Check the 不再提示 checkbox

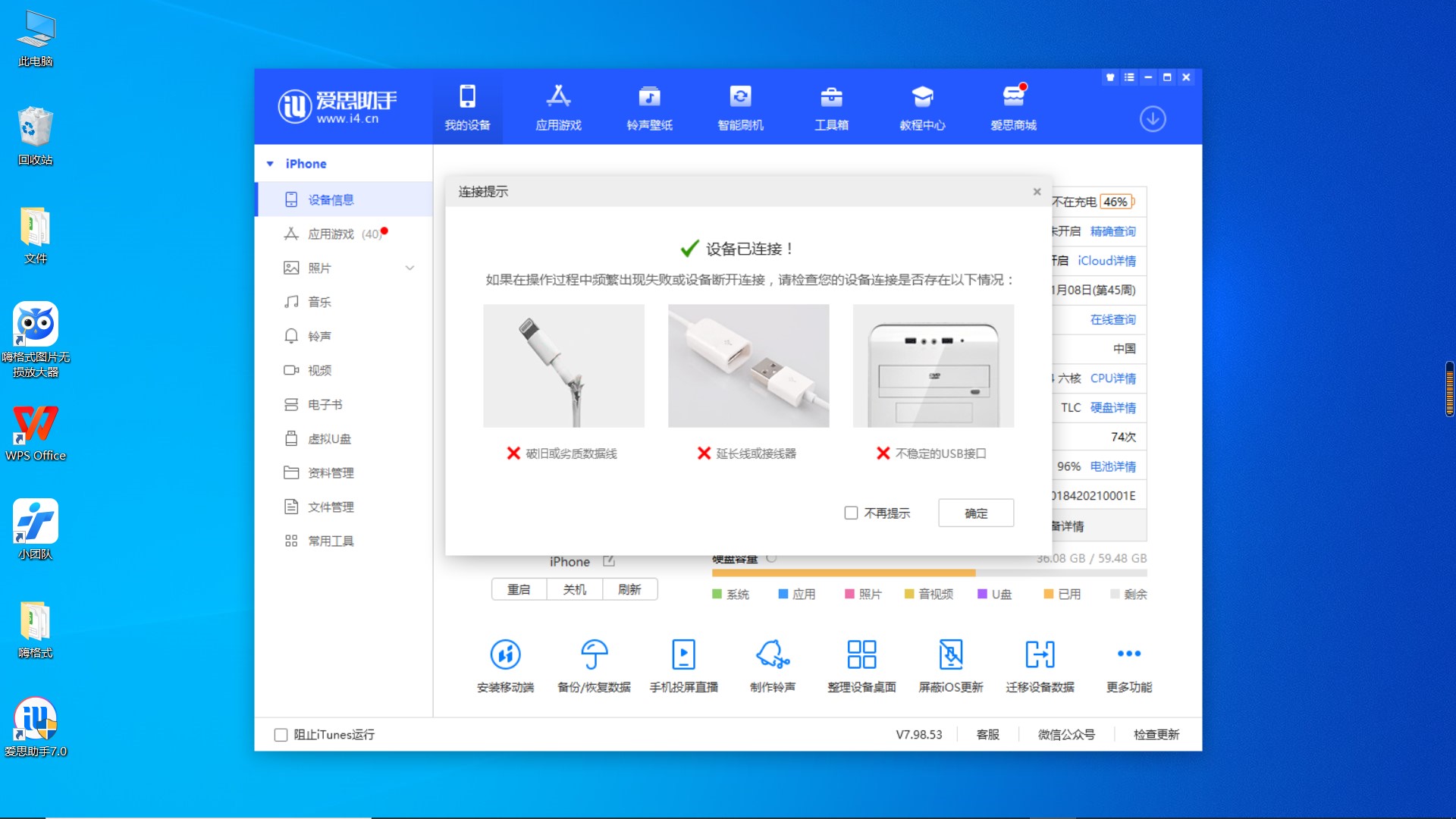[851, 513]
